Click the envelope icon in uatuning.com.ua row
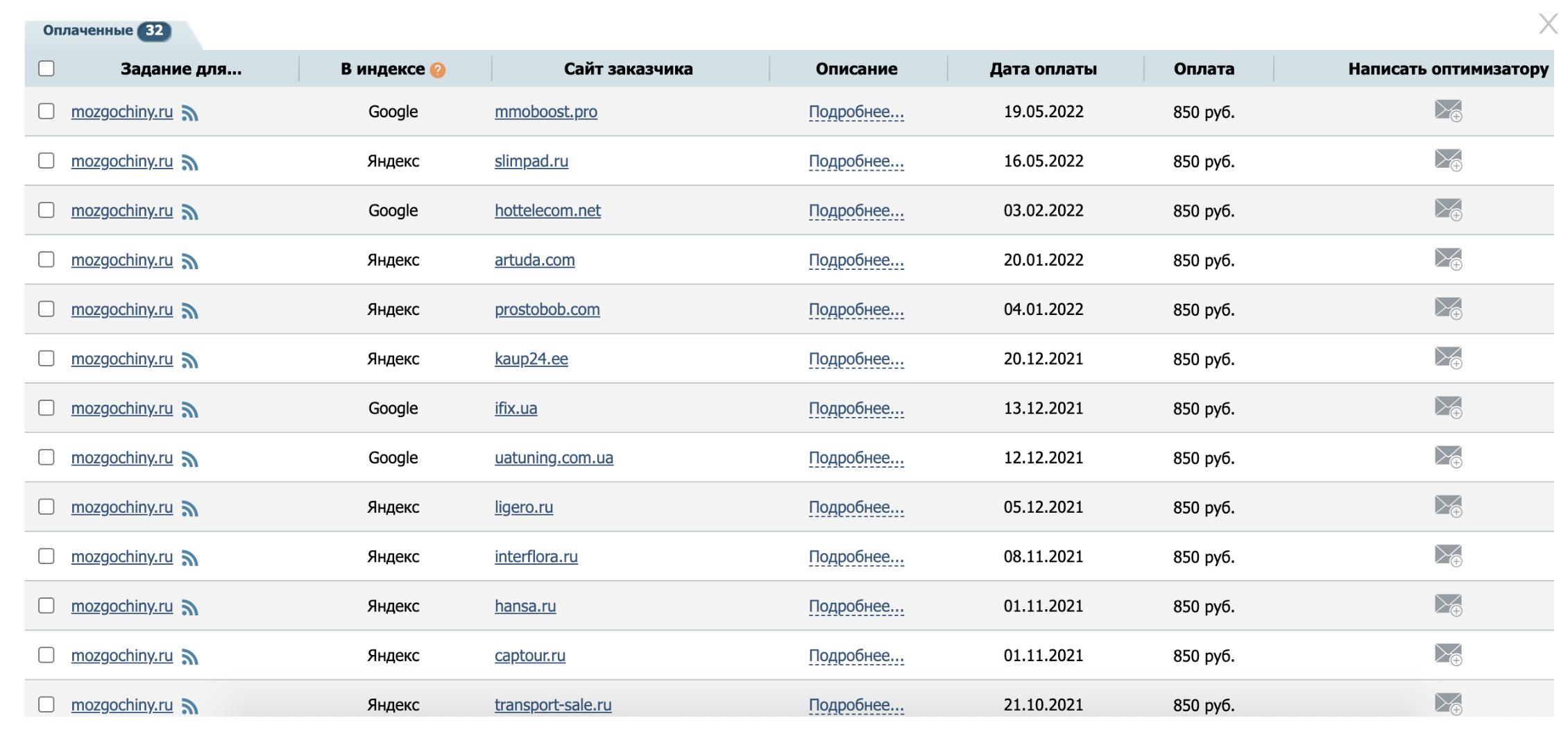Image resolution: width=1568 pixels, height=741 pixels. tap(1448, 457)
